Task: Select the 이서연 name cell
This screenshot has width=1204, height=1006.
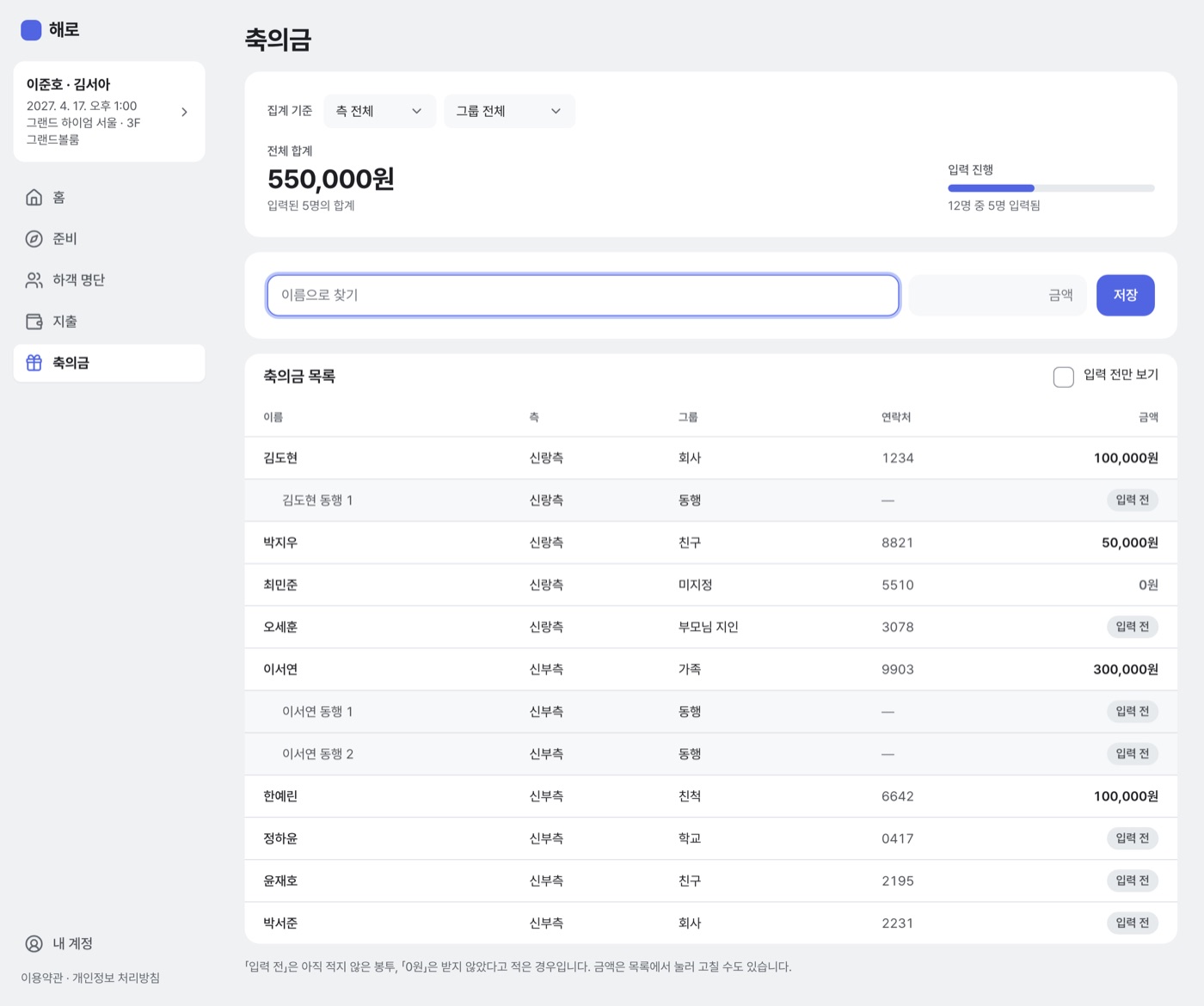Action: [280, 669]
